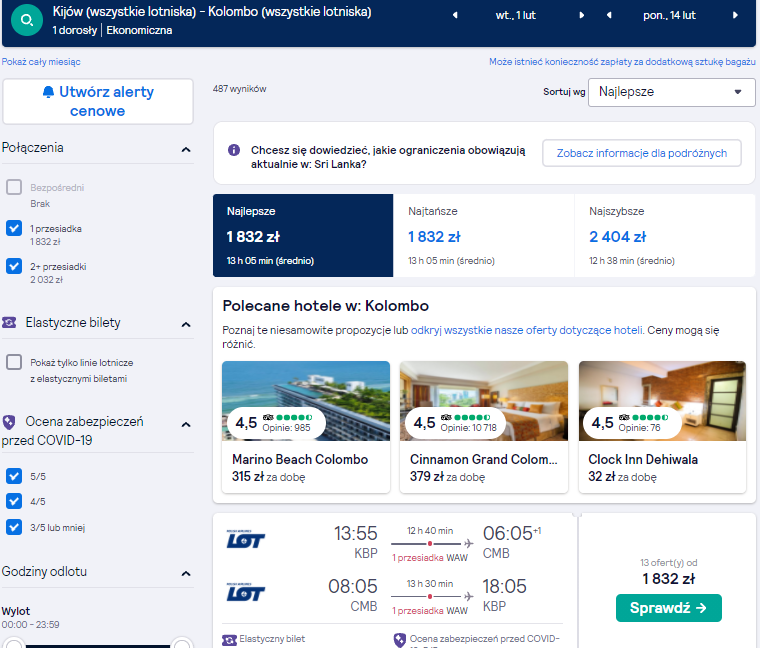Uncheck the 1 przesiadka checkbox
Screen dimensions: 760x648
click(x=14, y=228)
